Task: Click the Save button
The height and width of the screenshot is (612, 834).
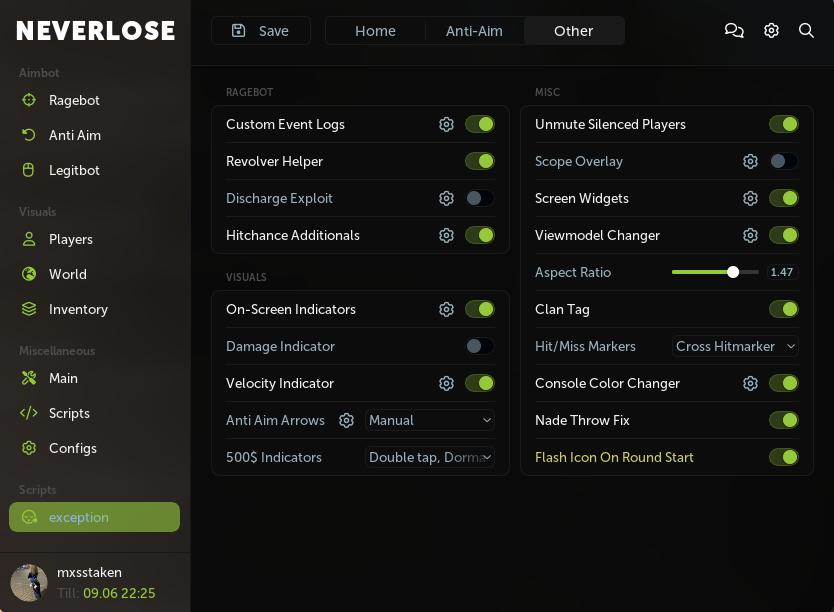Action: coord(261,31)
